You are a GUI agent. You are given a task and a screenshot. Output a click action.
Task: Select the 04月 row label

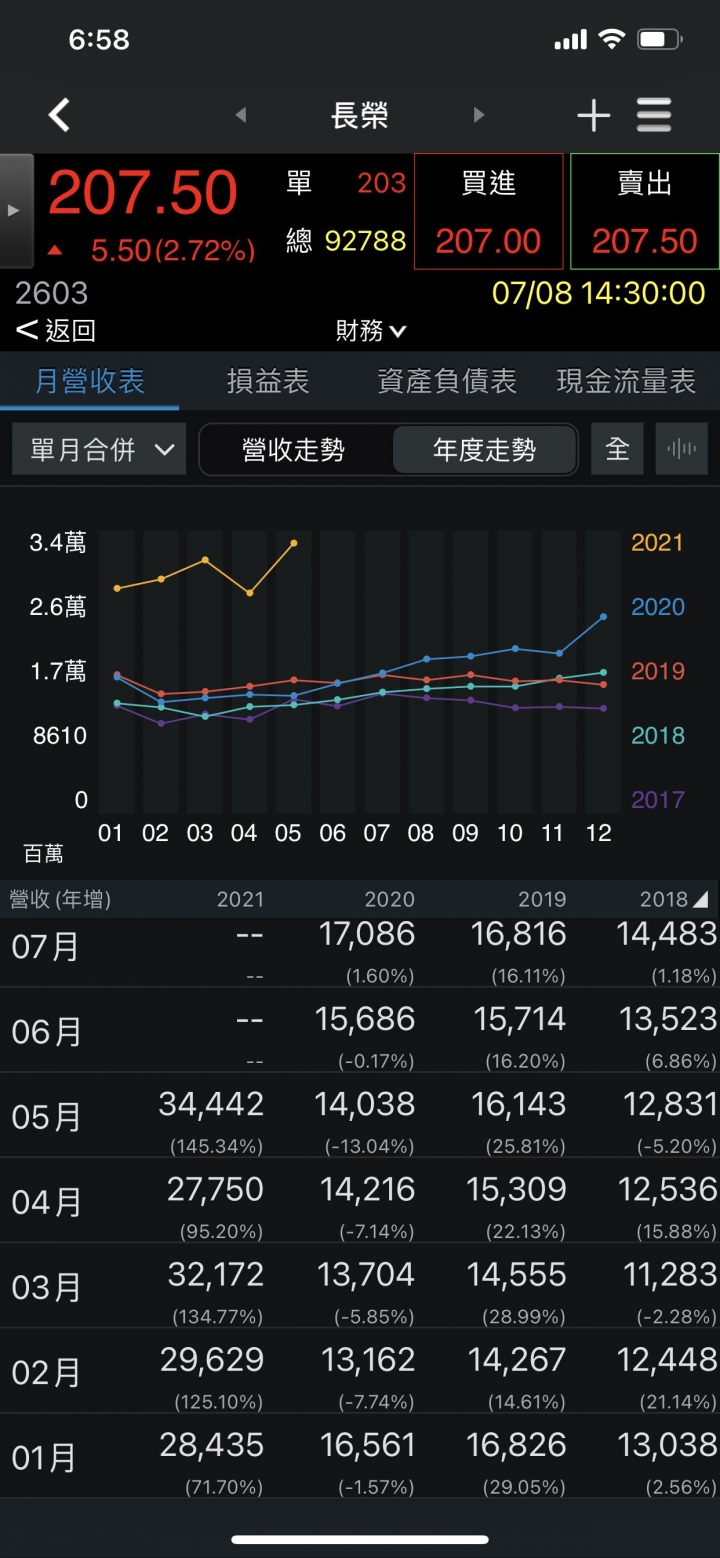coord(46,1202)
